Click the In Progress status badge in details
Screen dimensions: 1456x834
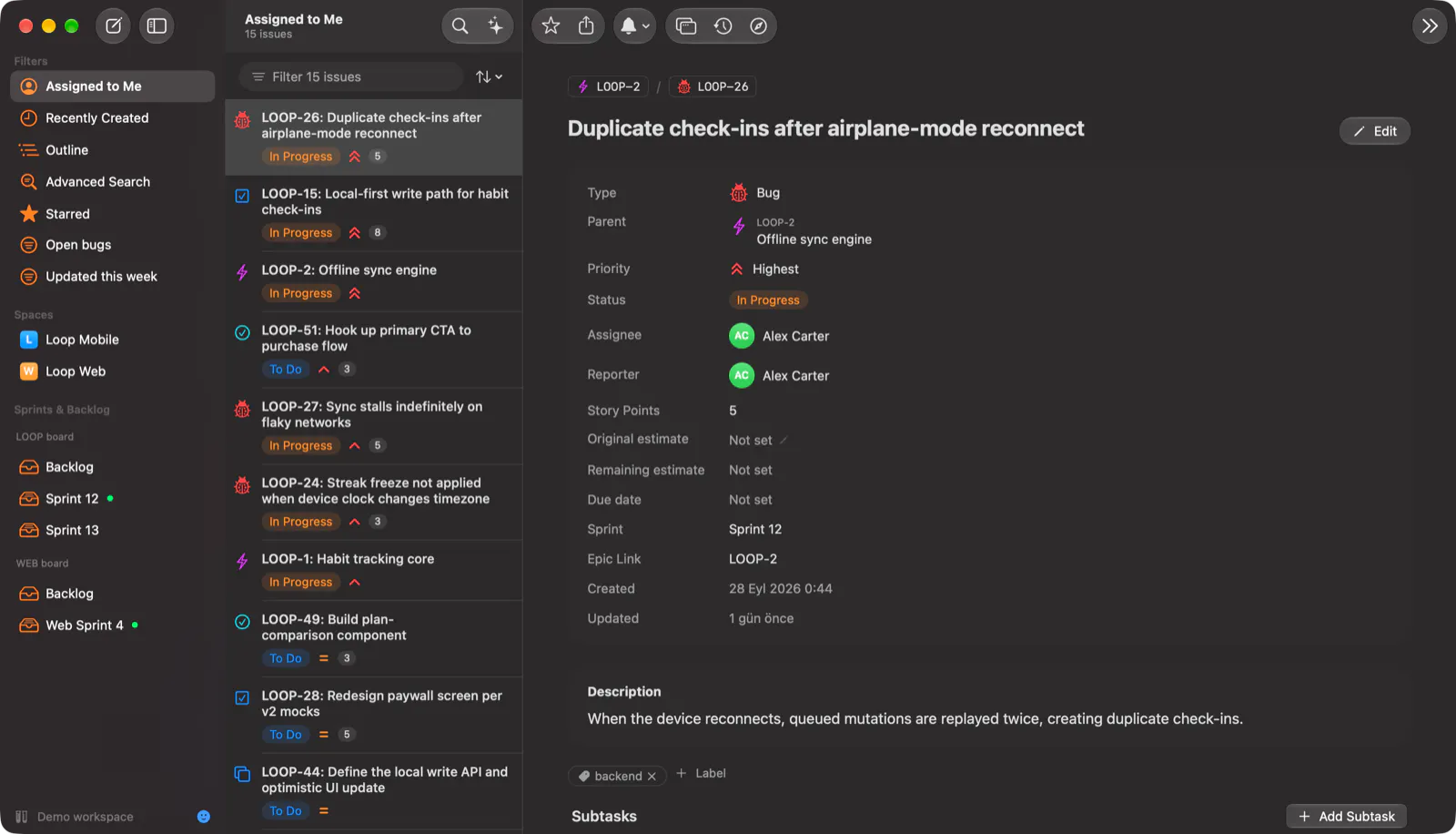click(x=768, y=300)
